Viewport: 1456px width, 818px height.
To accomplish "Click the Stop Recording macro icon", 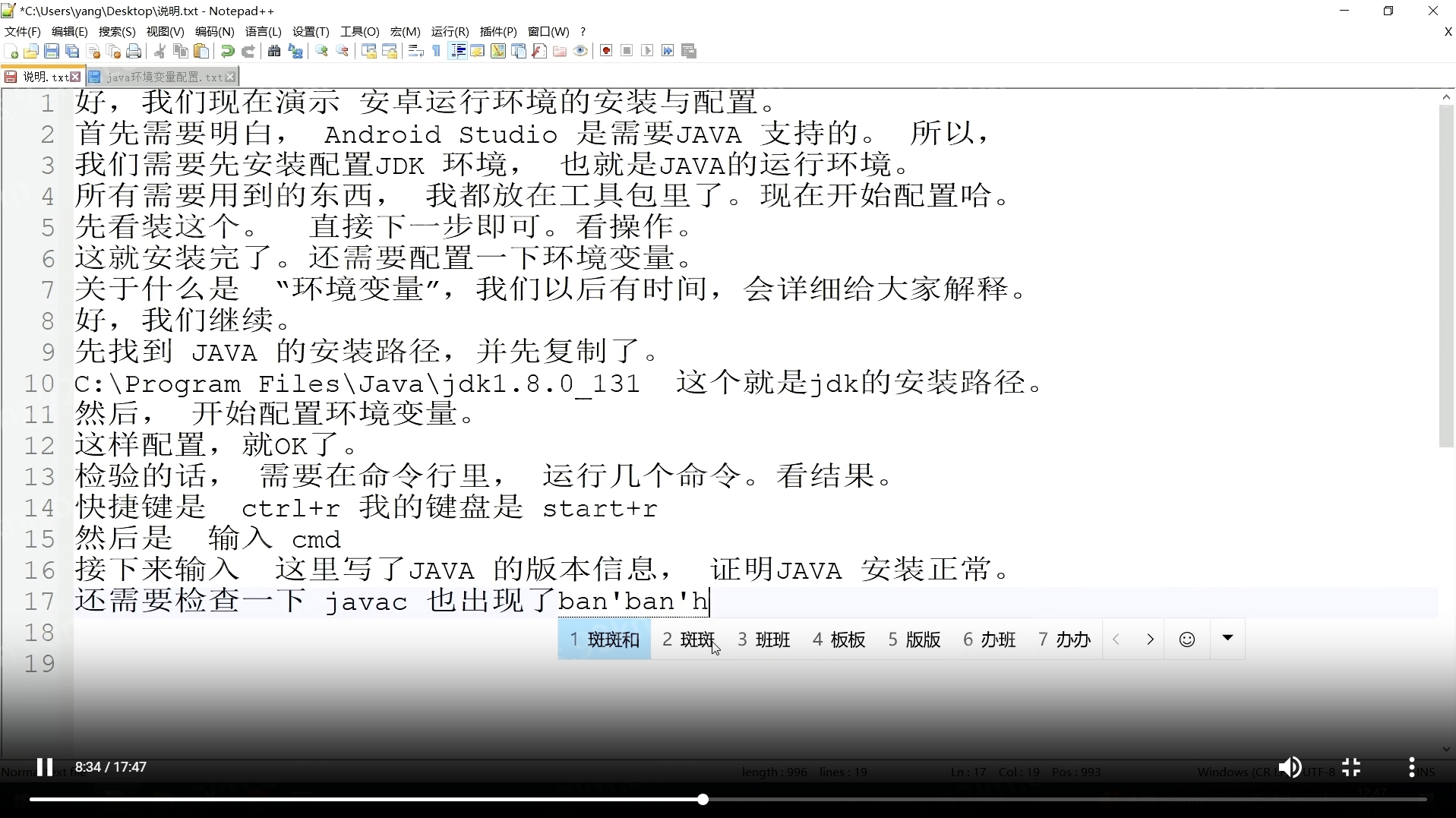I will pos(627,51).
